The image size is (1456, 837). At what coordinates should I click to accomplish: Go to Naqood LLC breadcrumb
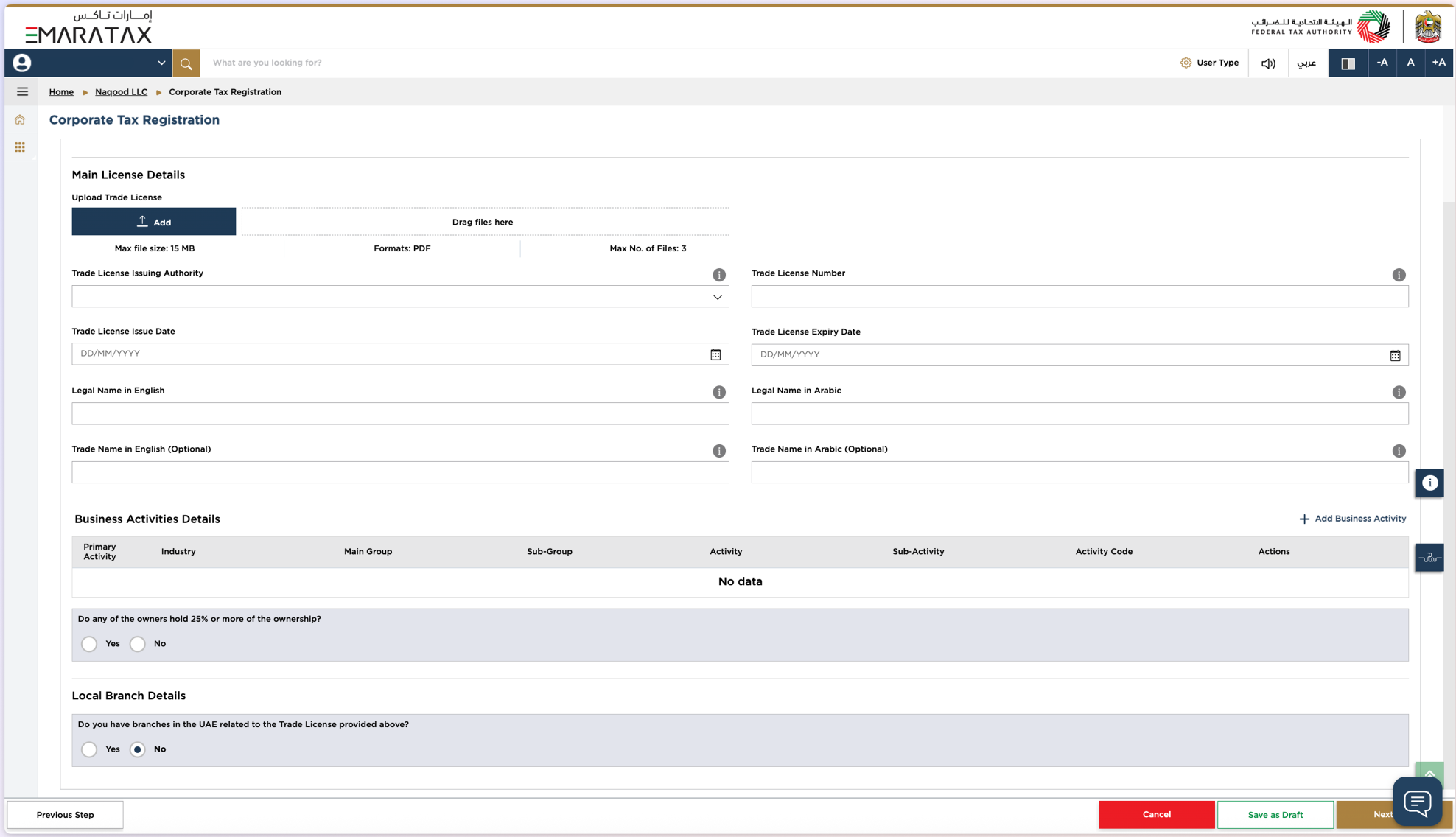click(x=121, y=92)
